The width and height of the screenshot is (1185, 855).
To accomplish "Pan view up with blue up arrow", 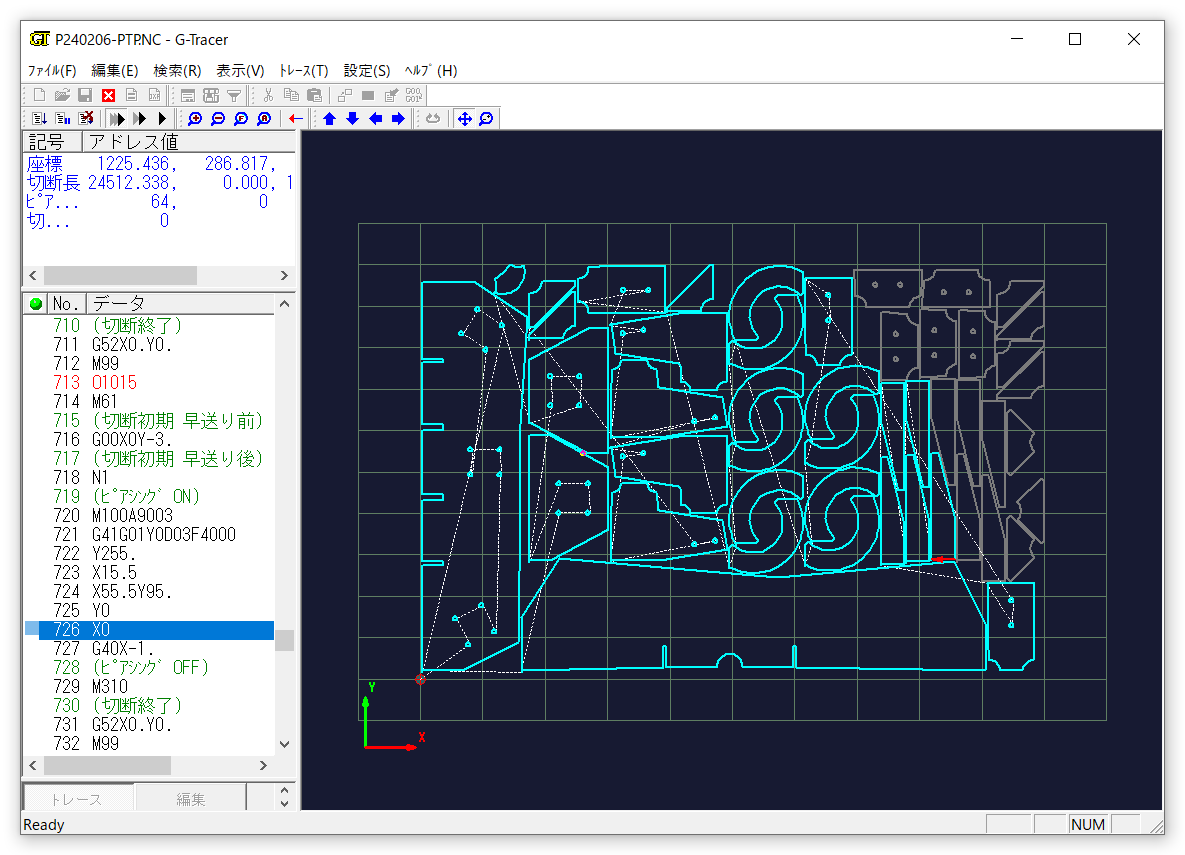I will point(329,119).
